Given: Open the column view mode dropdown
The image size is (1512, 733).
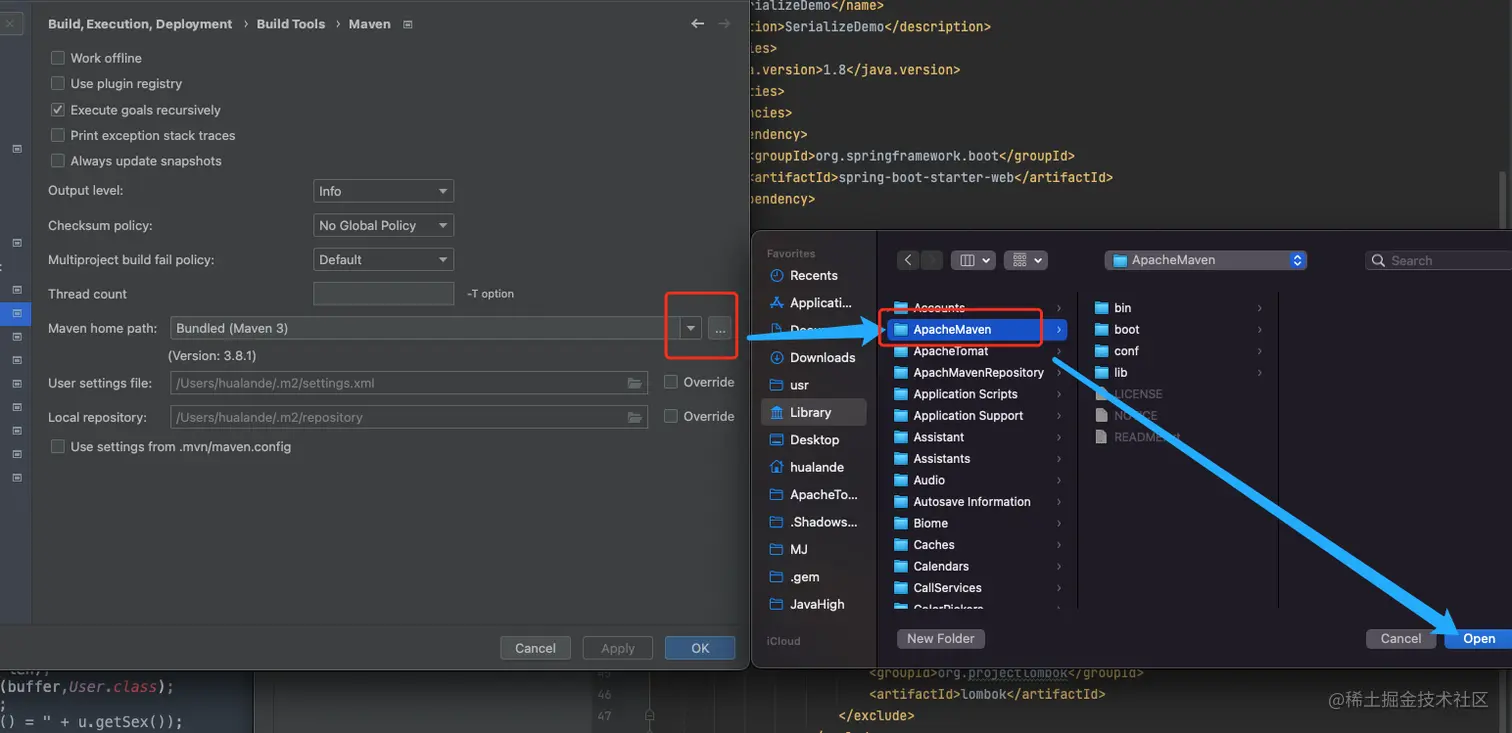Looking at the screenshot, I should pyautogui.click(x=973, y=260).
